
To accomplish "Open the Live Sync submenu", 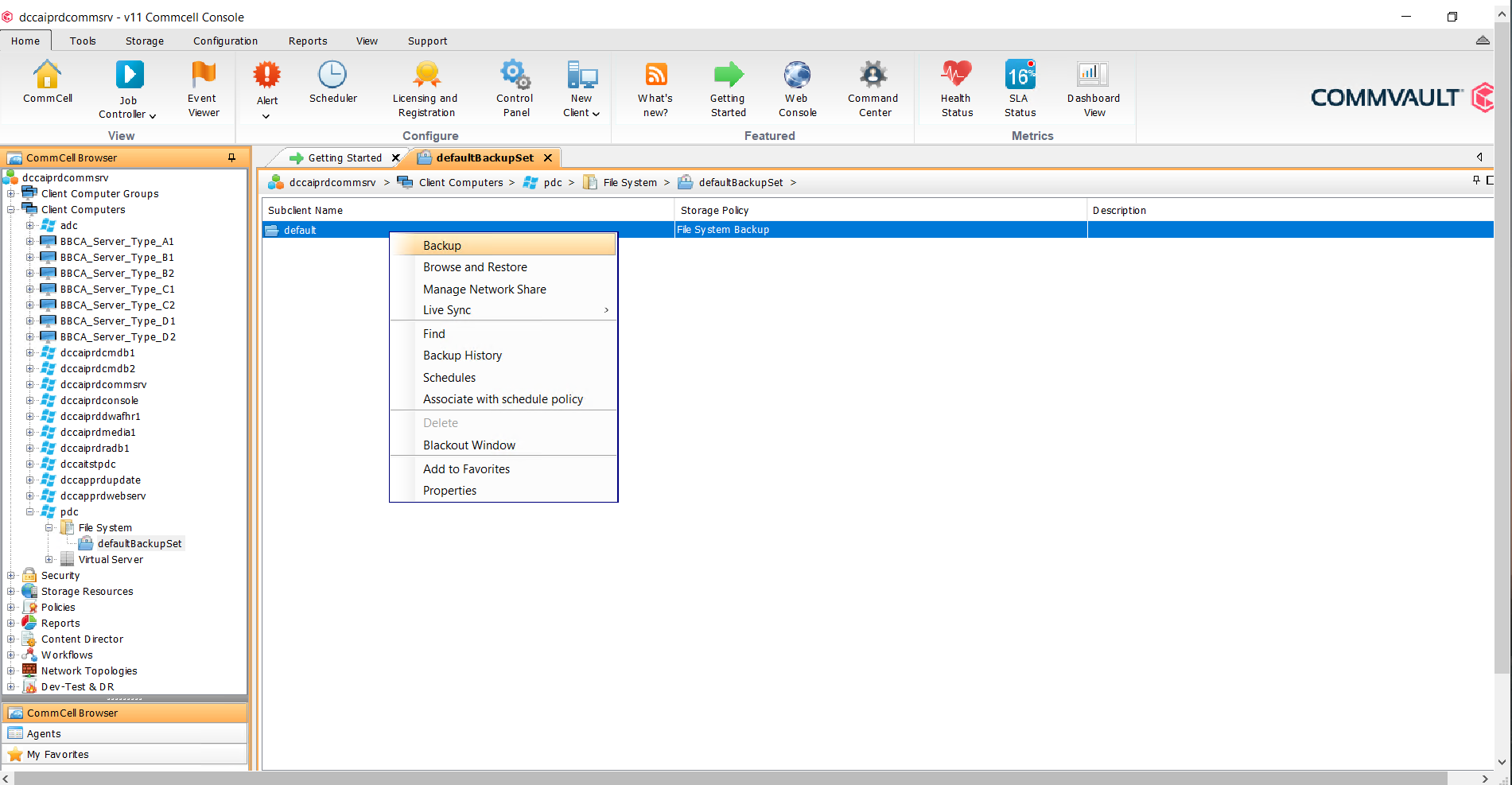I will pos(503,310).
